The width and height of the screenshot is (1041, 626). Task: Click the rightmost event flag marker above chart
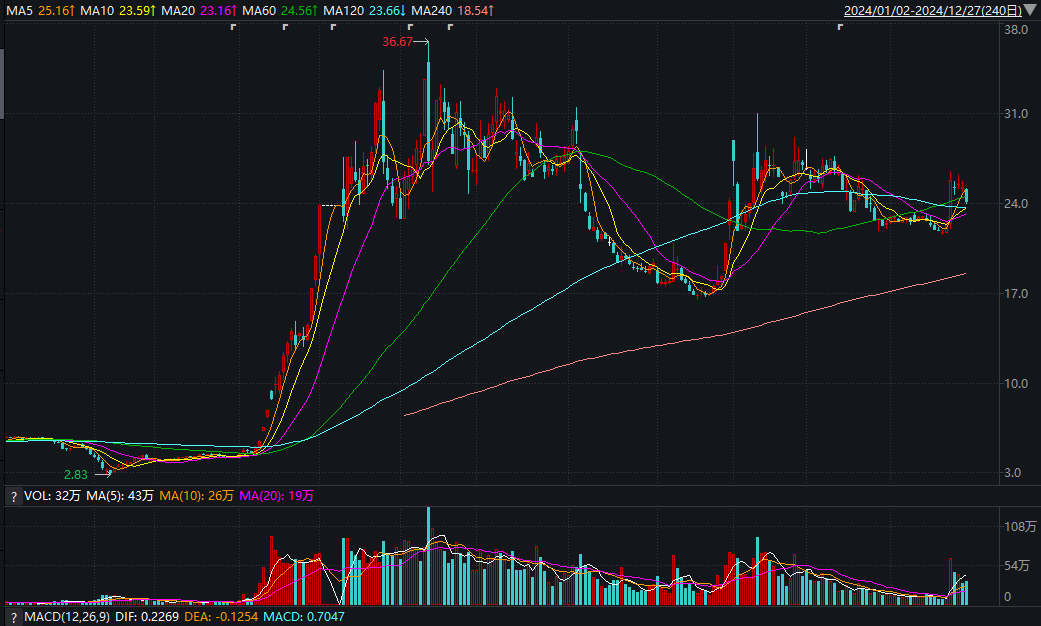[840, 27]
